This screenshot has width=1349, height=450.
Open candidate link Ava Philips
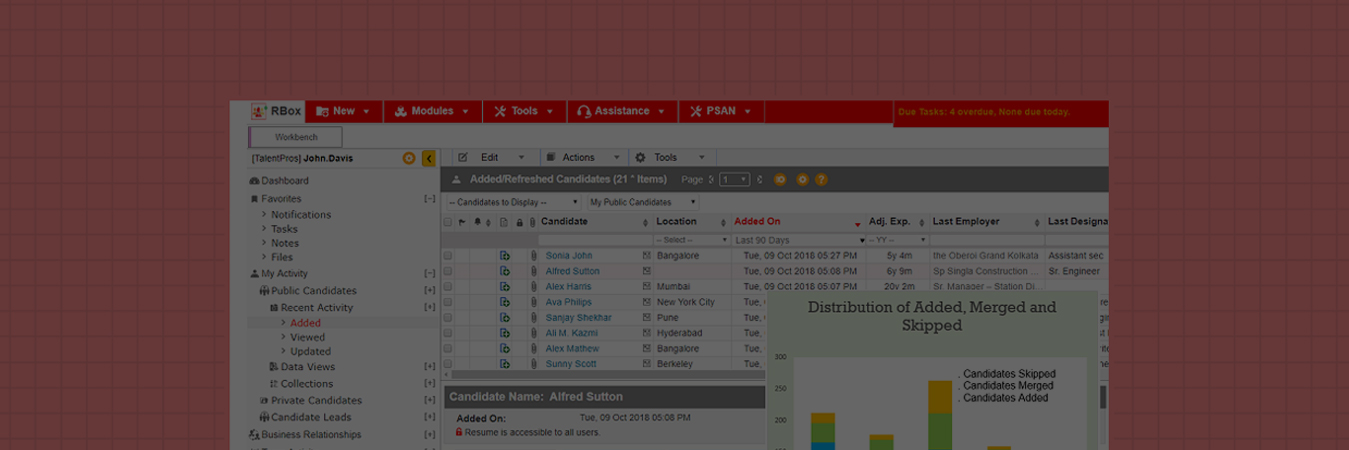coord(568,302)
